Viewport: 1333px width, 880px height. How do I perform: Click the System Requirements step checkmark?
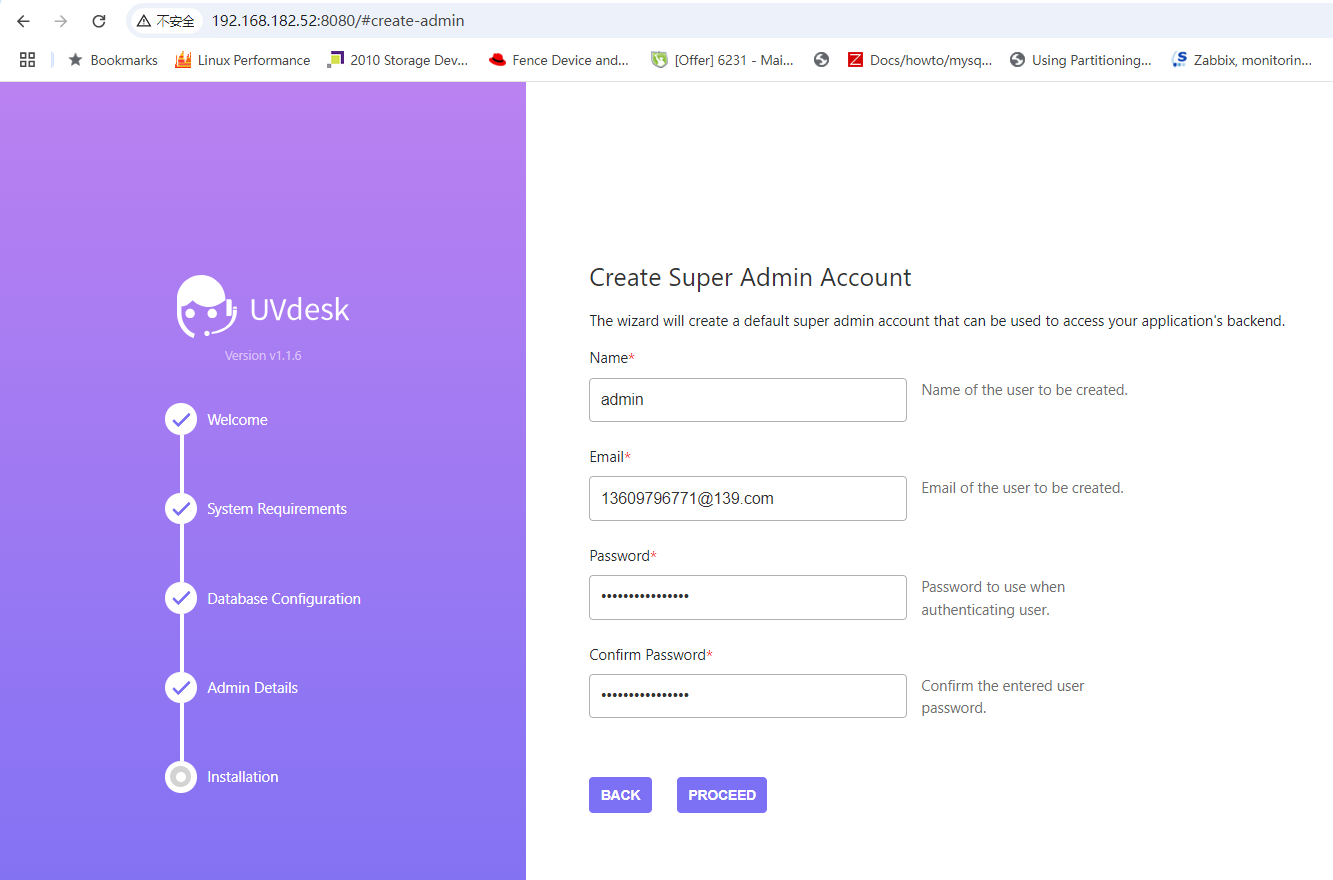click(x=181, y=509)
